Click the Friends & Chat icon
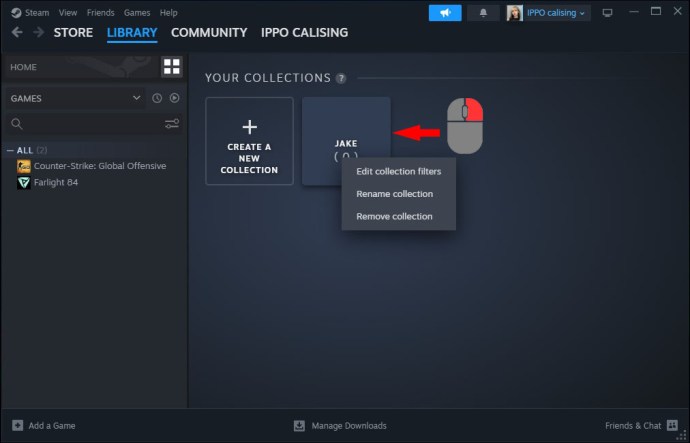 [672, 425]
